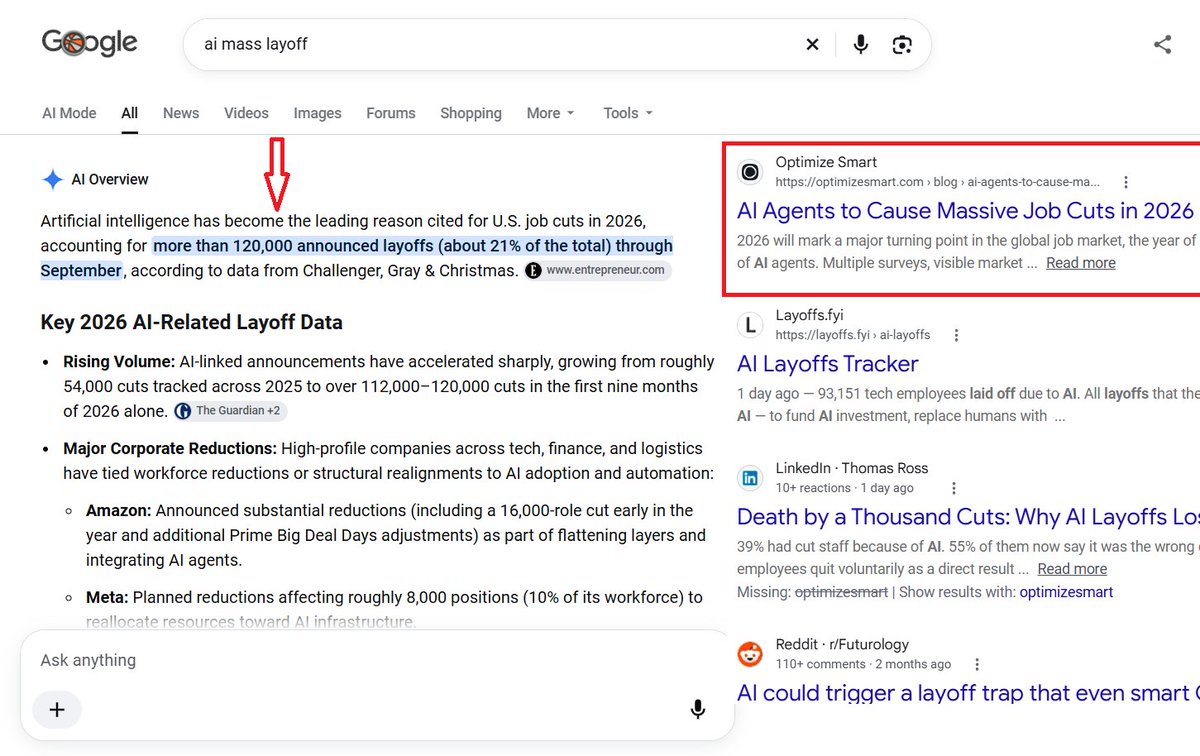Select the Shopping tab
The width and height of the screenshot is (1200, 756).
point(471,113)
